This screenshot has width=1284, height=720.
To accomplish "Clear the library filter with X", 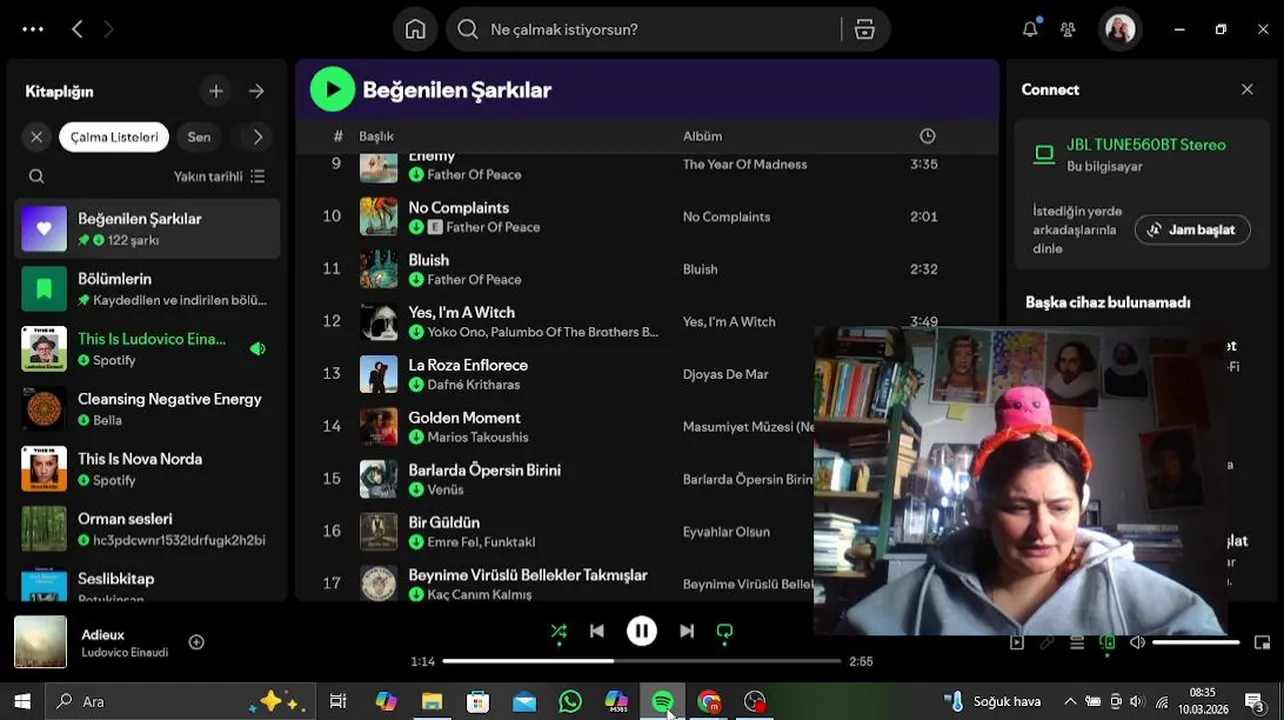I will 37,137.
